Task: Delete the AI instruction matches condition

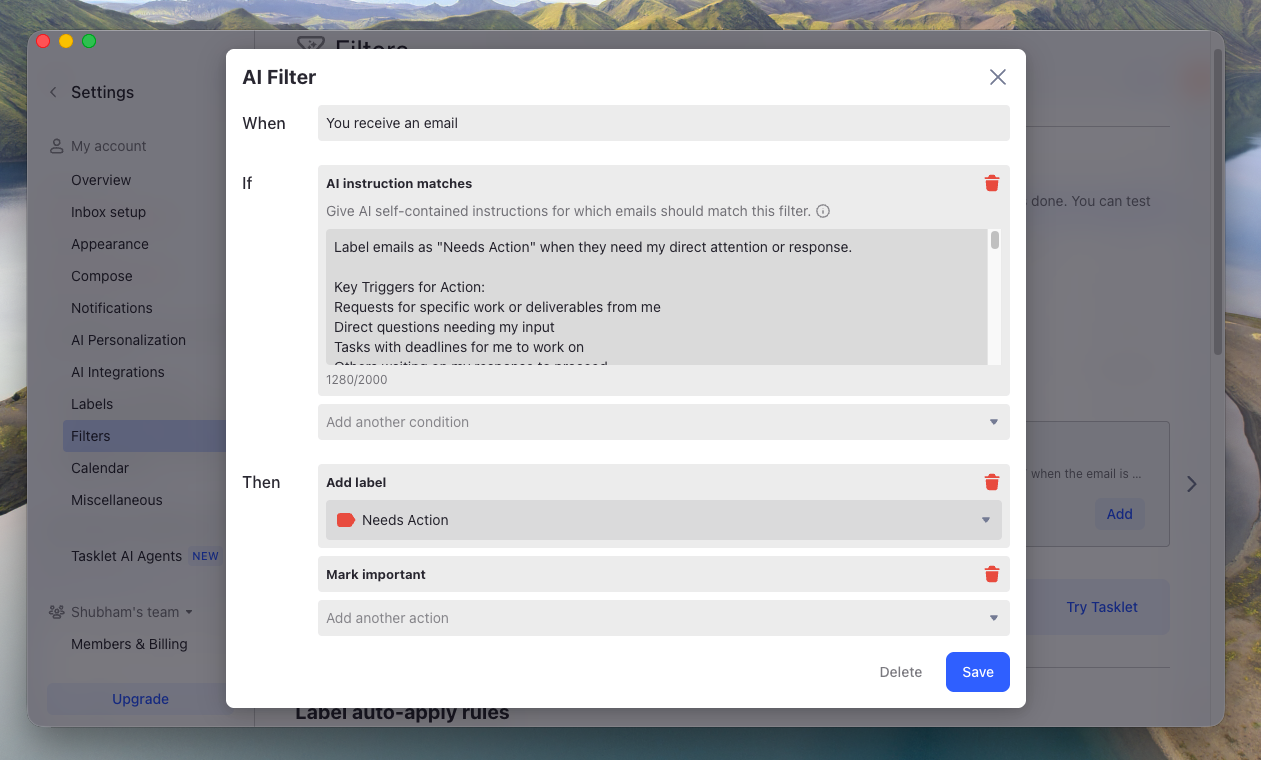Action: tap(992, 183)
